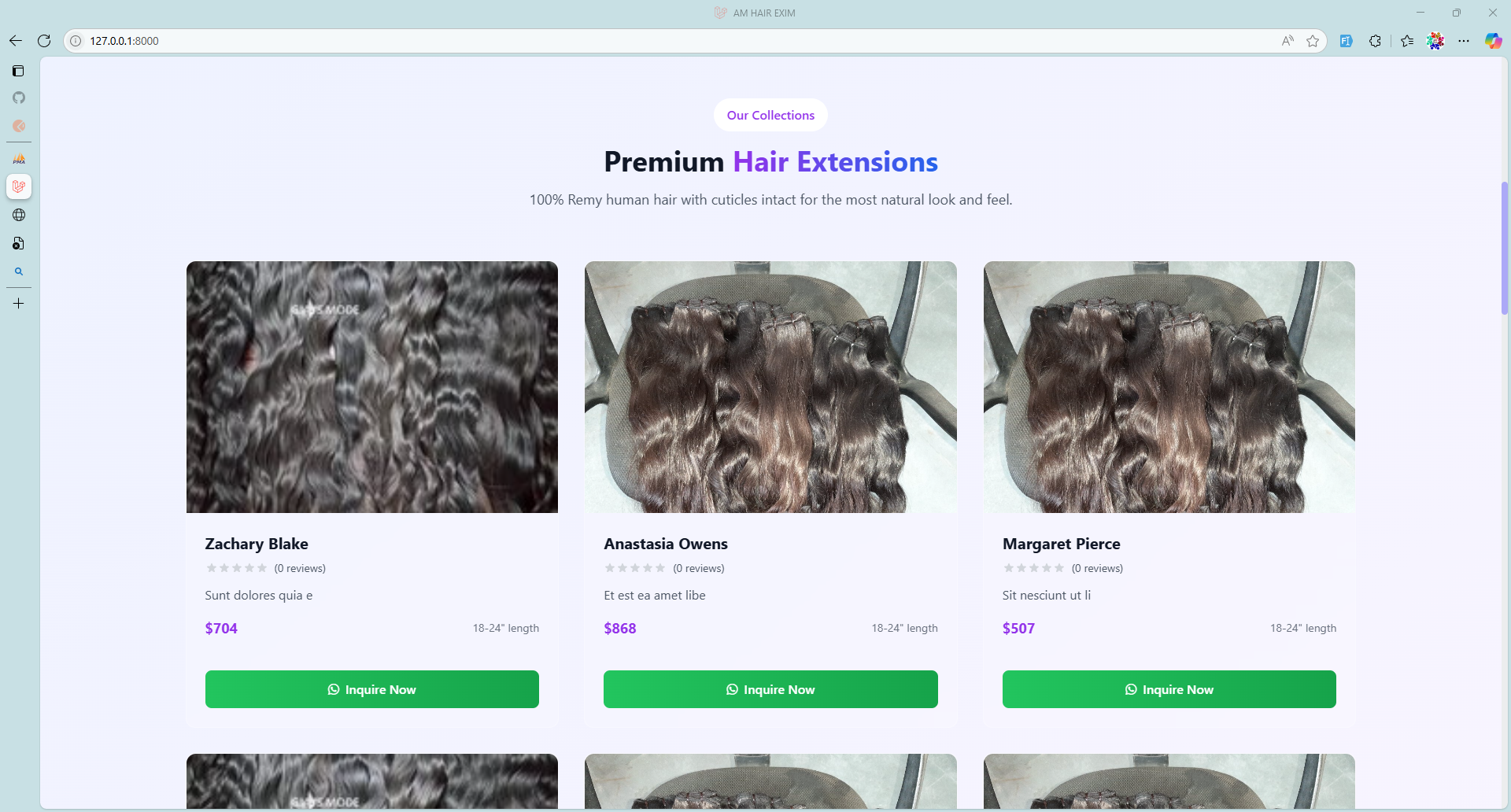This screenshot has width=1511, height=812.
Task: Click the browser back arrow
Action: (16, 41)
